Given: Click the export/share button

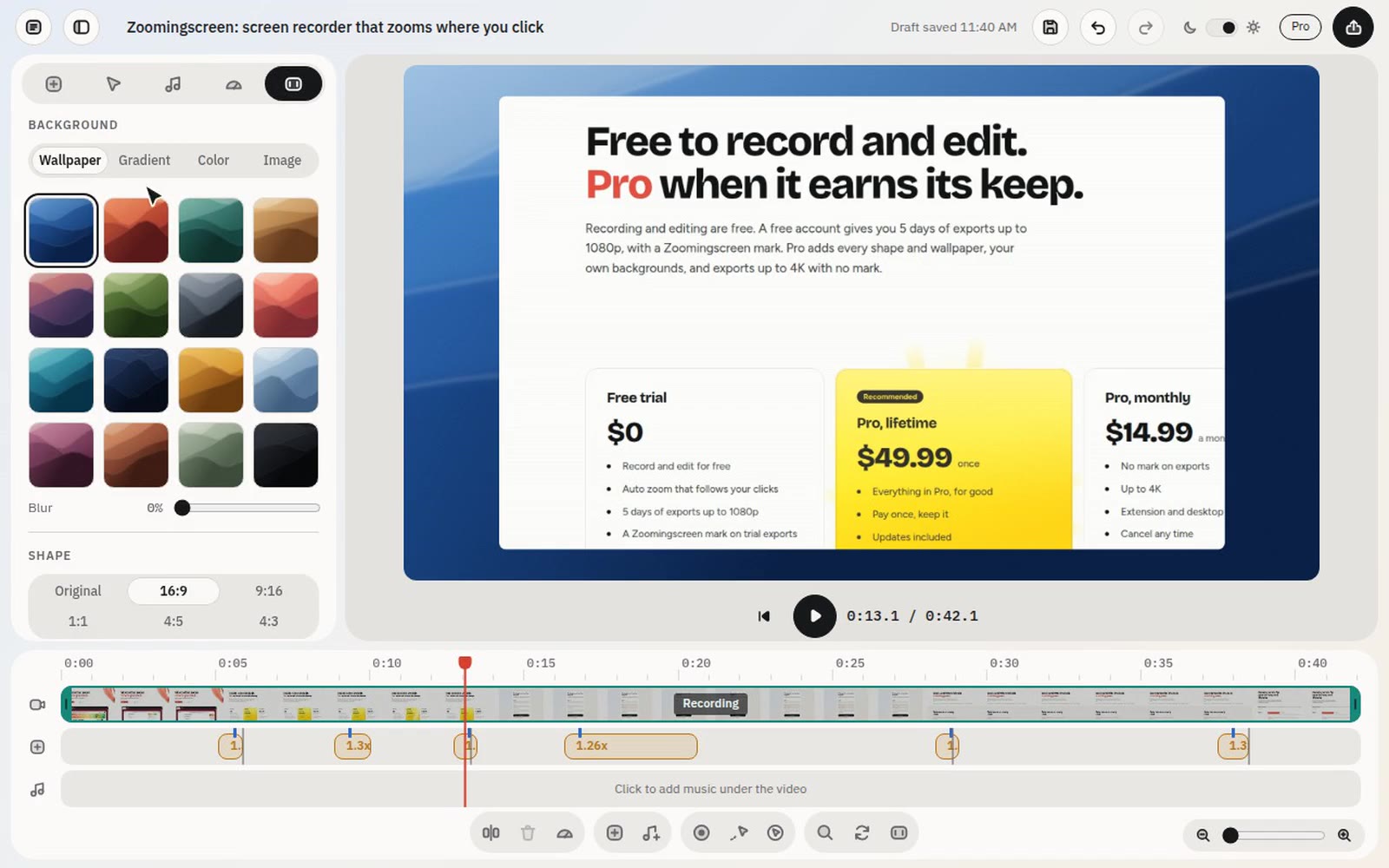Looking at the screenshot, I should coord(1353,28).
